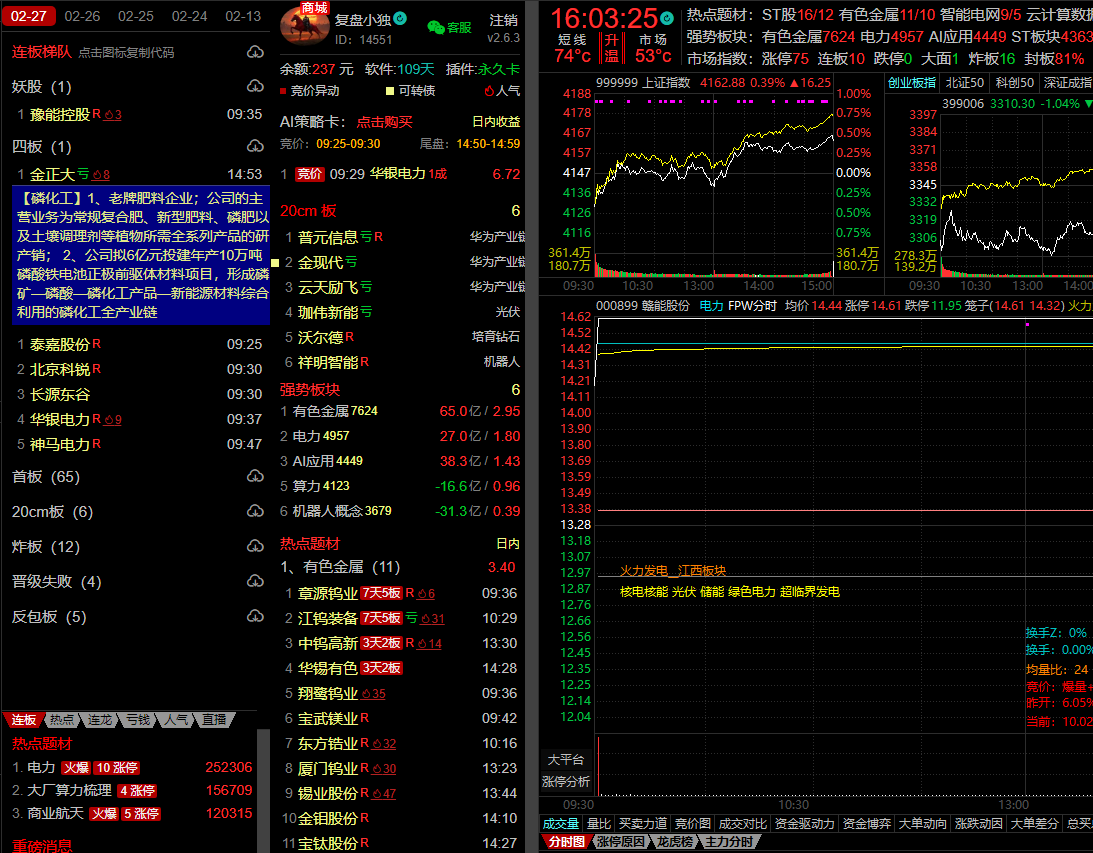Click the 点击购买 link for AI策略卡

[x=384, y=122]
